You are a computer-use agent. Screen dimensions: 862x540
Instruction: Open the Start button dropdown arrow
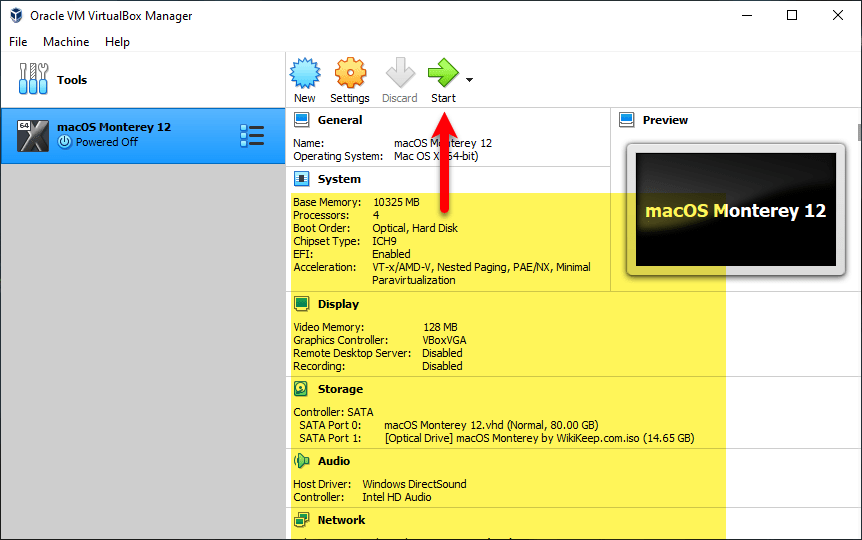pyautogui.click(x=469, y=80)
